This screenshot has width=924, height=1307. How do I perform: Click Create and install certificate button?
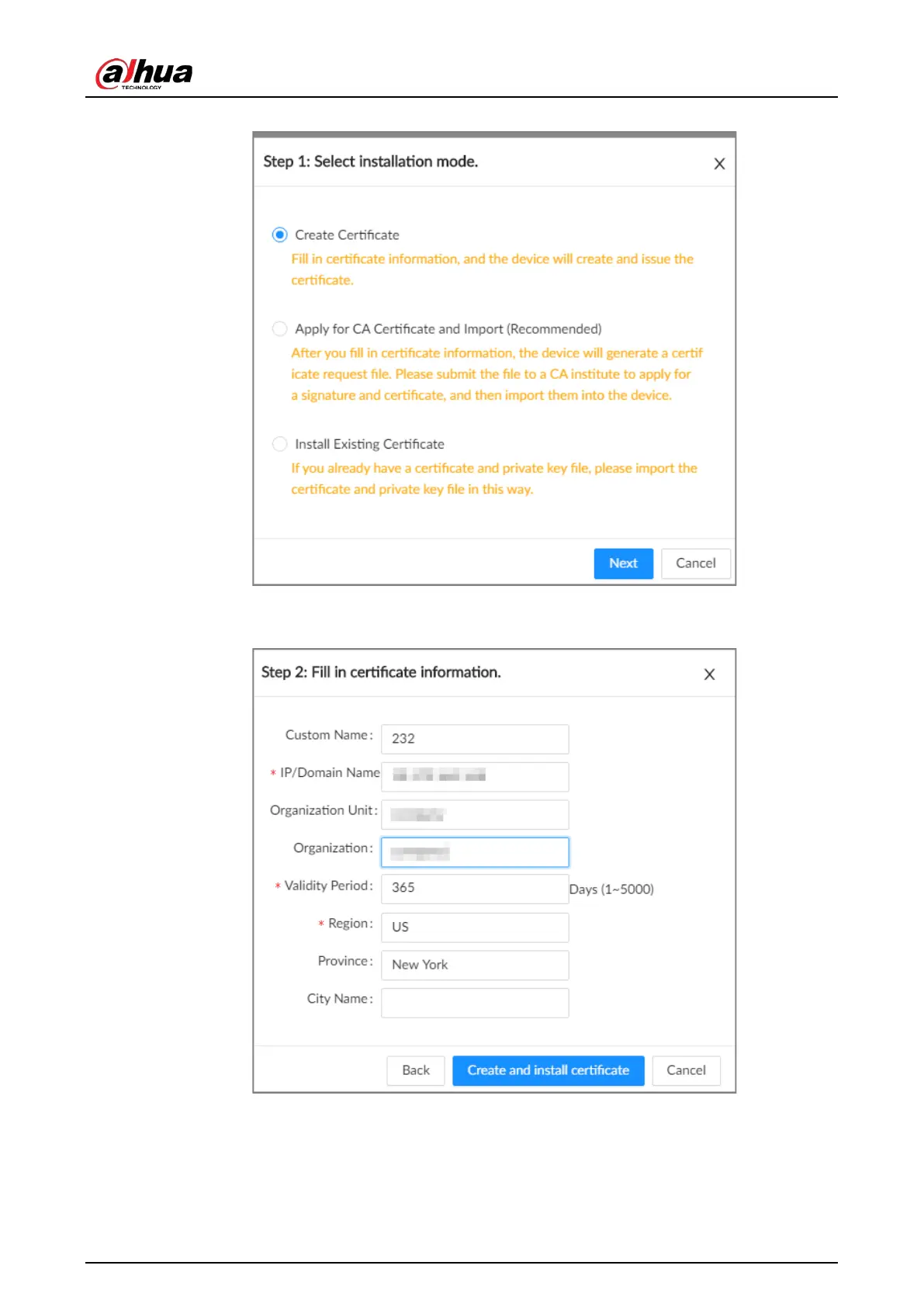pos(549,1070)
